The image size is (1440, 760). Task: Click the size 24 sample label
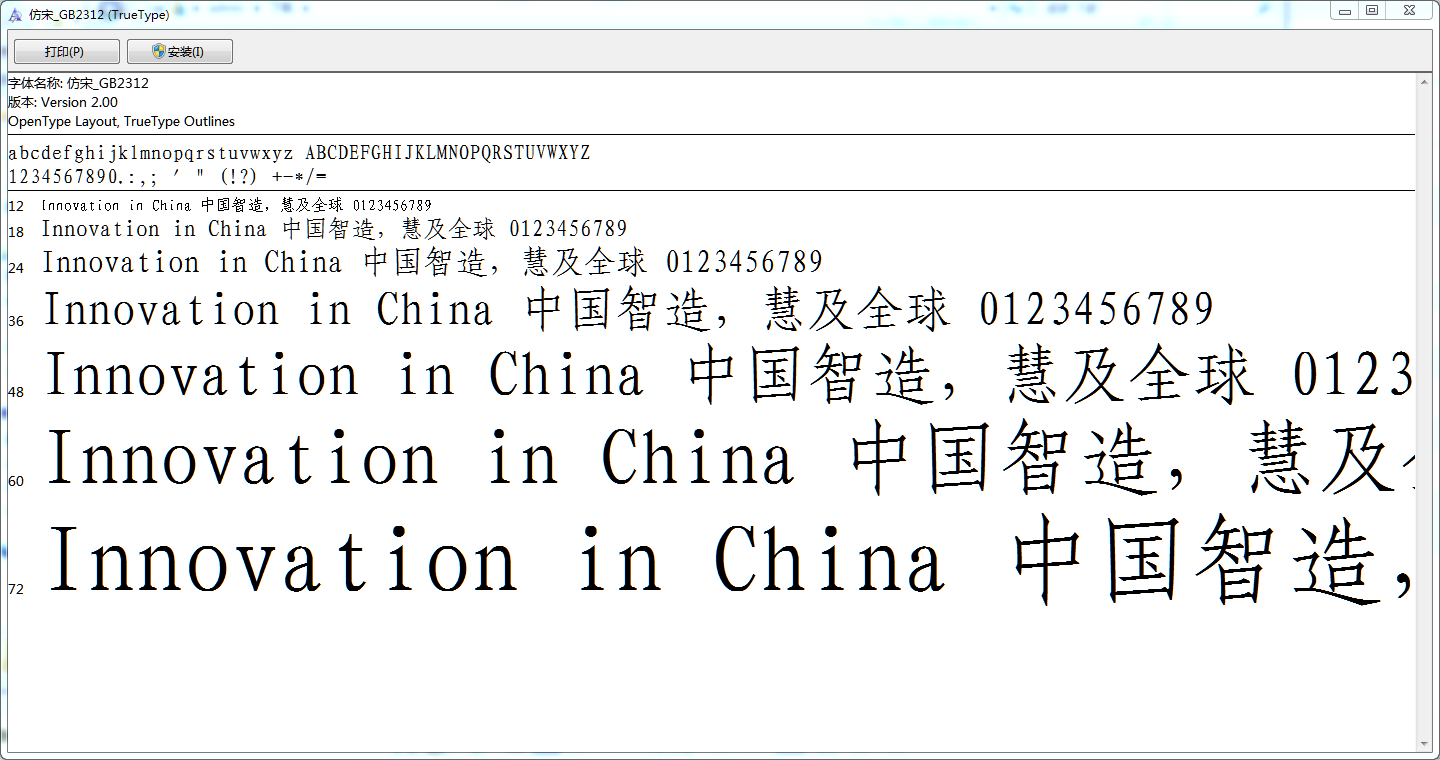pos(16,268)
